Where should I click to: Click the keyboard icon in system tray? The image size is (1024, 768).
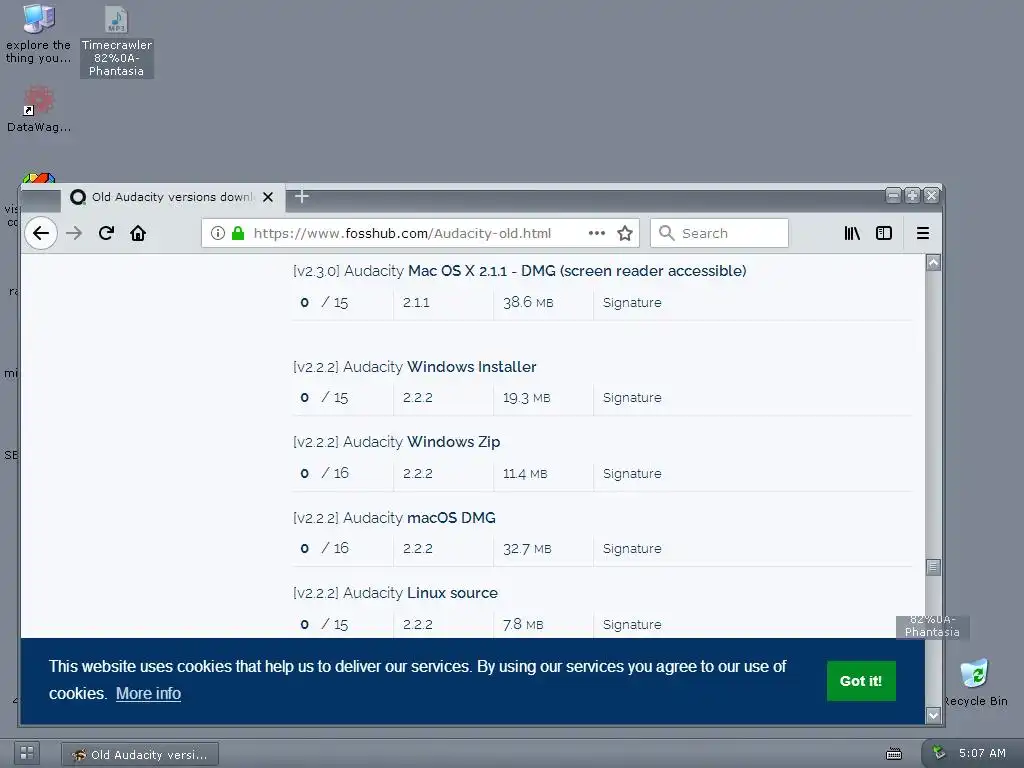coord(894,754)
